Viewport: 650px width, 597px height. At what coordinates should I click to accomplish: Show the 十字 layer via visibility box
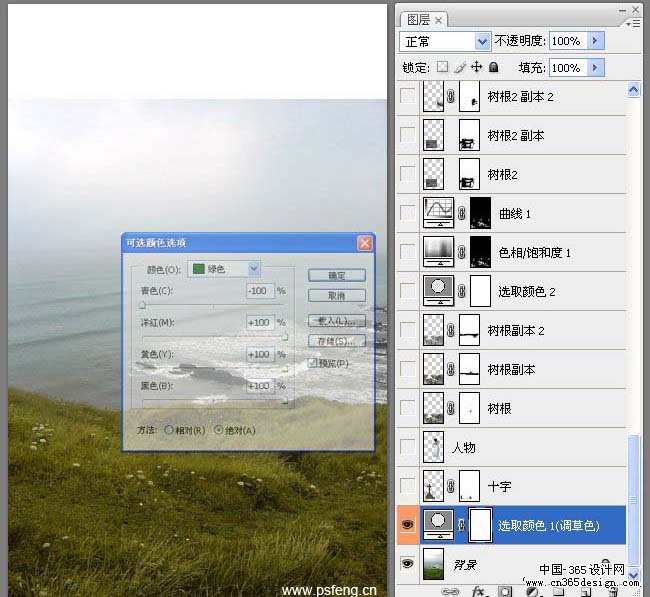coord(407,485)
